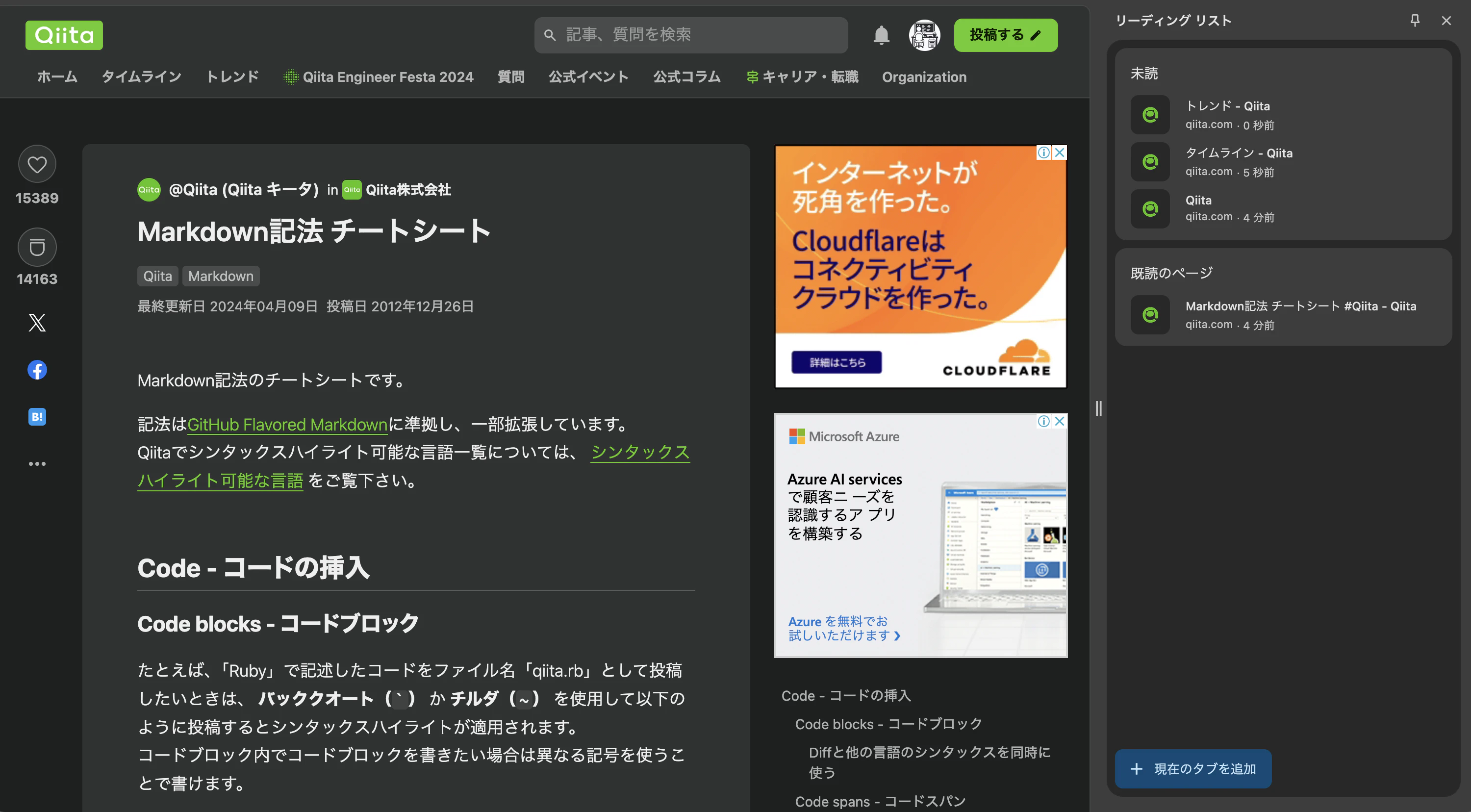Click the @Qiita author avatar icon
The image size is (1471, 812).
149,190
